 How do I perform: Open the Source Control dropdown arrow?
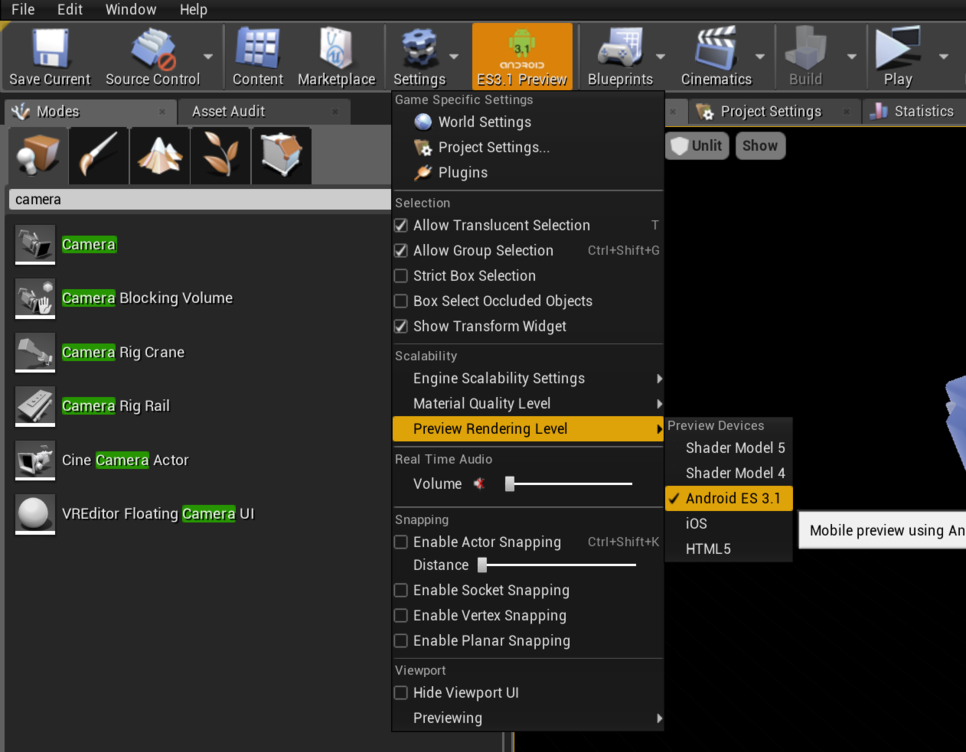point(208,57)
